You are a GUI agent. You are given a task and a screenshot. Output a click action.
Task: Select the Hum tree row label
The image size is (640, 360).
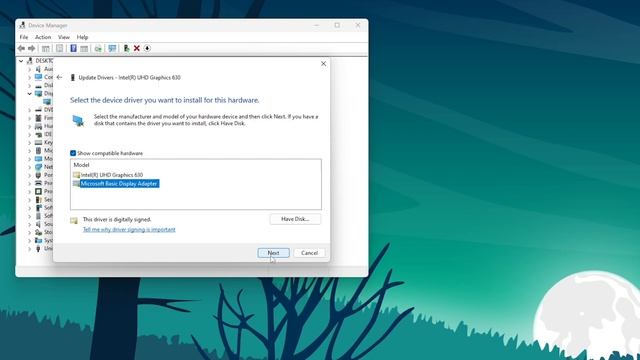click(x=49, y=126)
